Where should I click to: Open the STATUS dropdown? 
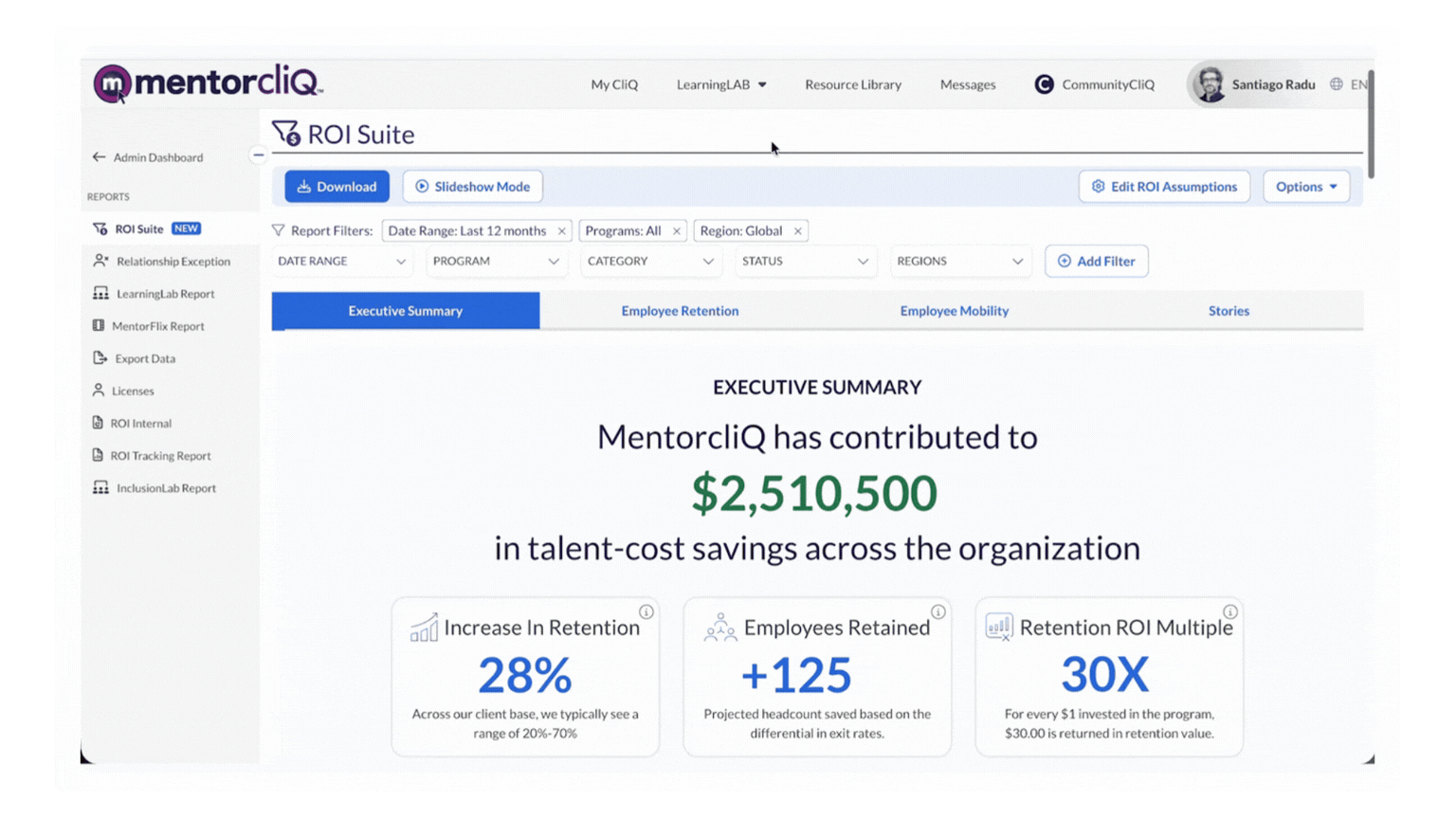[805, 262]
